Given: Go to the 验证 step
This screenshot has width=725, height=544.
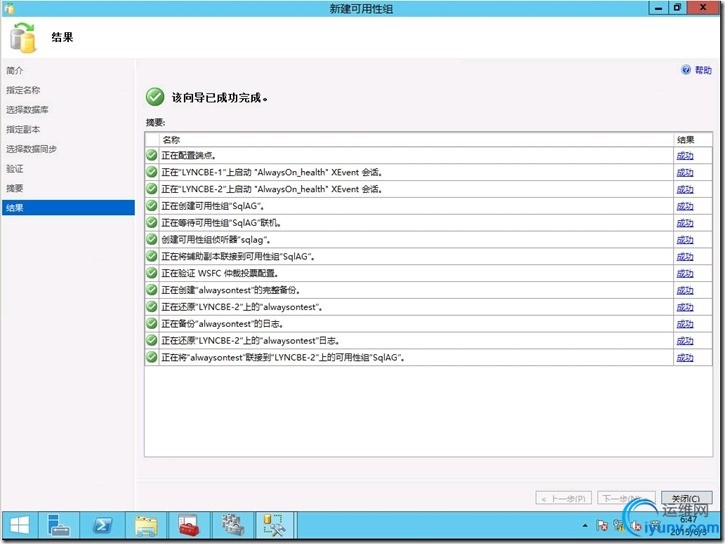Looking at the screenshot, I should click(x=14, y=169).
